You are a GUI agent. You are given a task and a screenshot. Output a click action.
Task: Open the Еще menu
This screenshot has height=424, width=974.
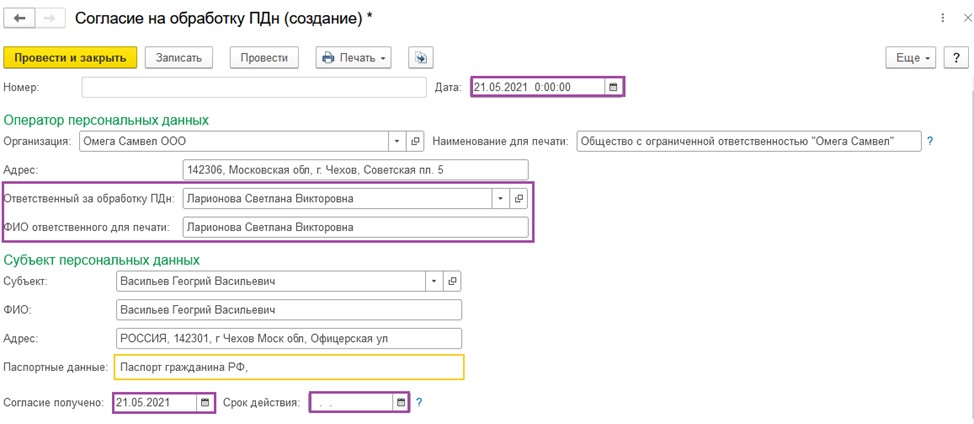(912, 58)
